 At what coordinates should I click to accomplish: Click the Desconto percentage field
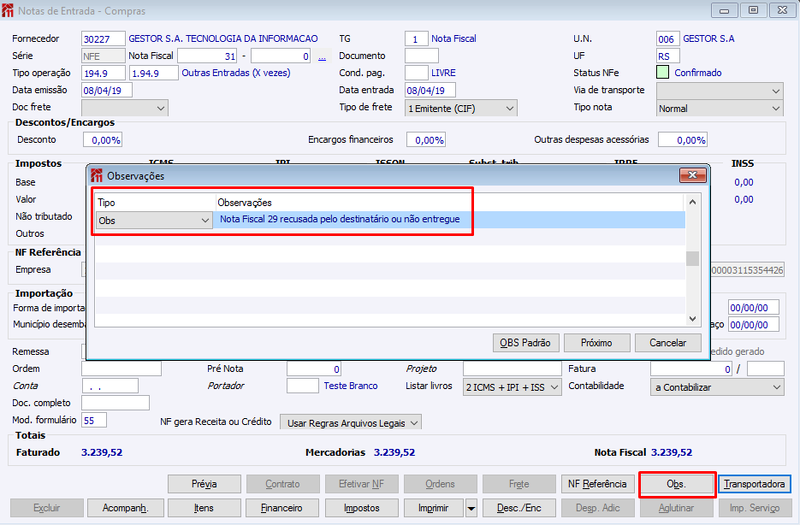[103, 140]
